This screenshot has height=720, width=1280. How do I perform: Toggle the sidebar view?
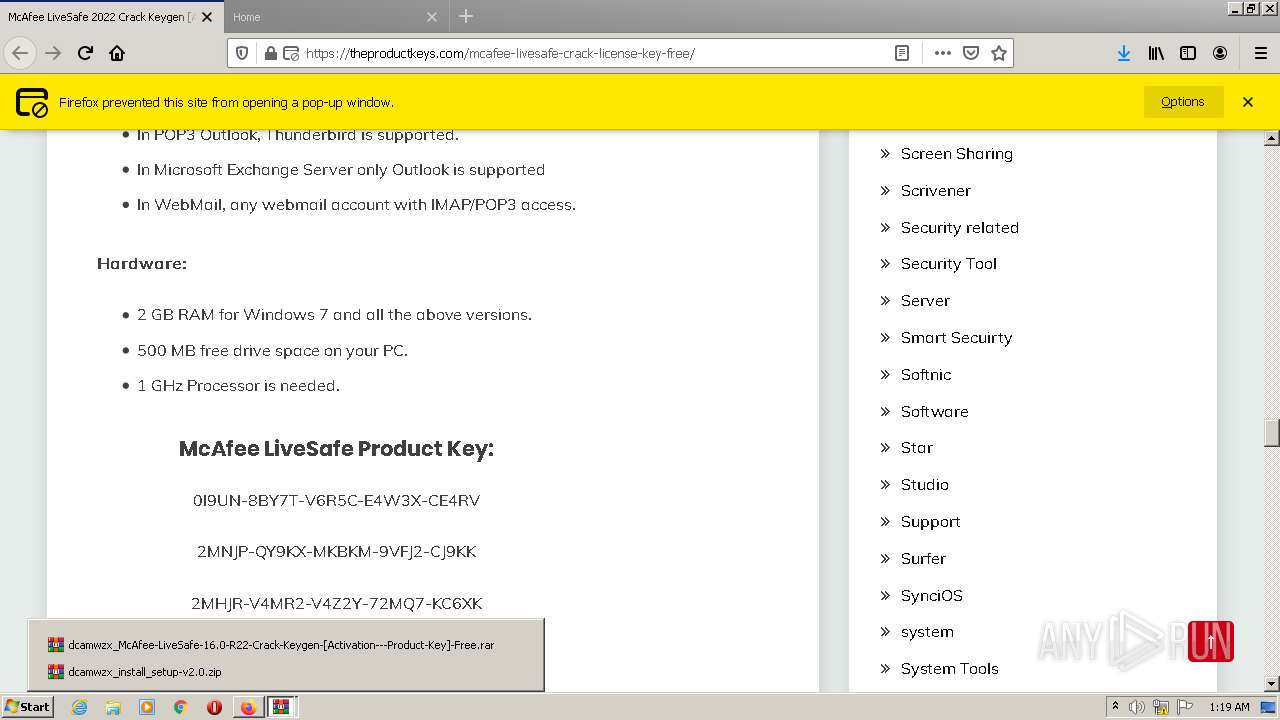(x=1188, y=53)
